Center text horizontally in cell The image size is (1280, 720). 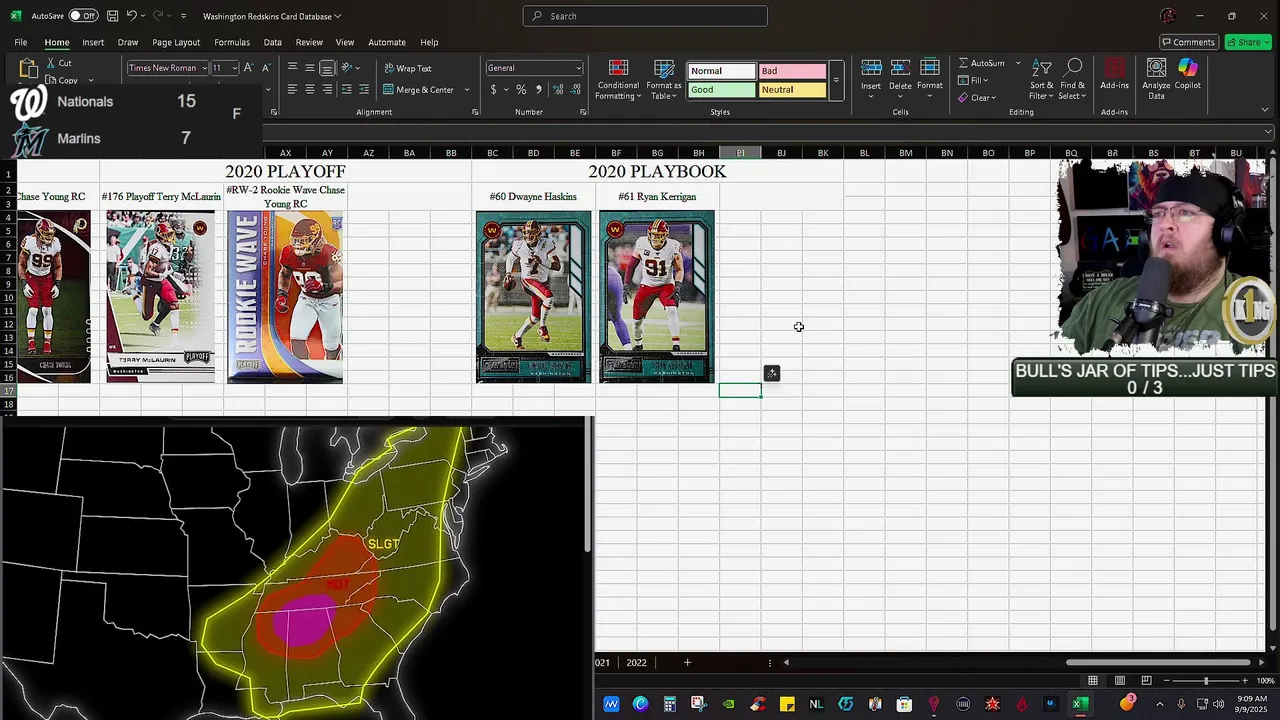(310, 89)
